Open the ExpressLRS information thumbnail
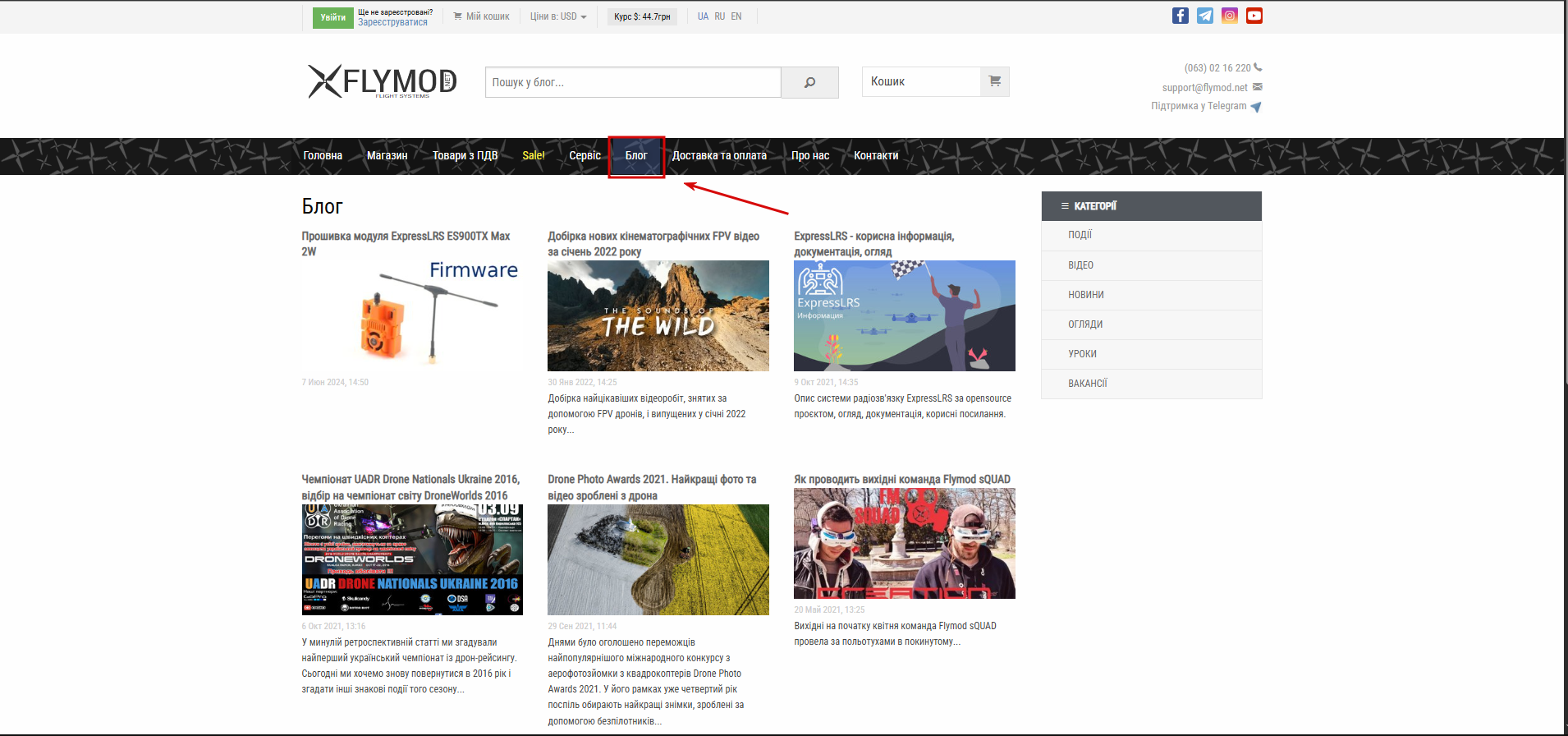The height and width of the screenshot is (736, 1568). (x=905, y=316)
